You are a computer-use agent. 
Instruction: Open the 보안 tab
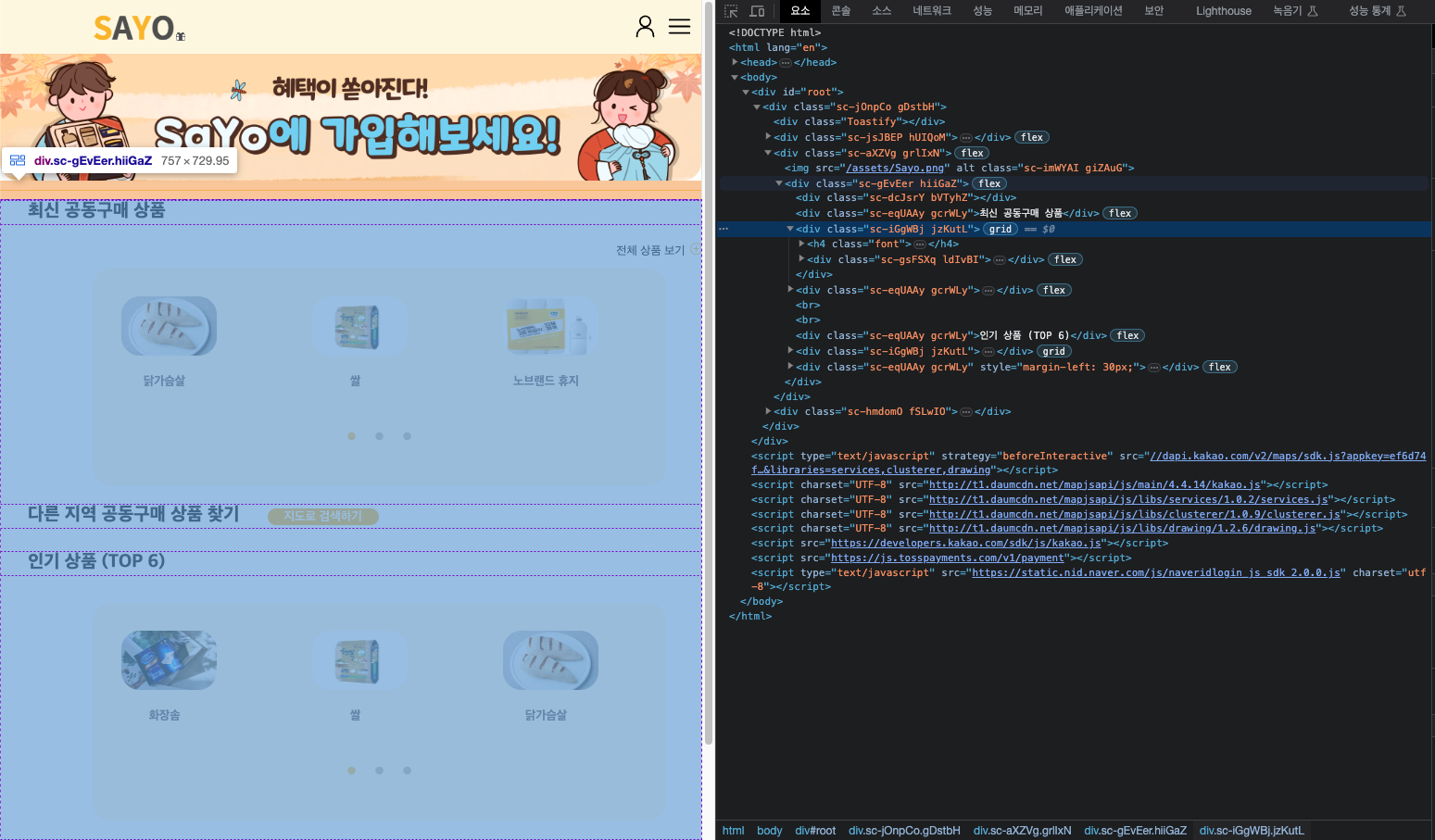pos(1154,11)
